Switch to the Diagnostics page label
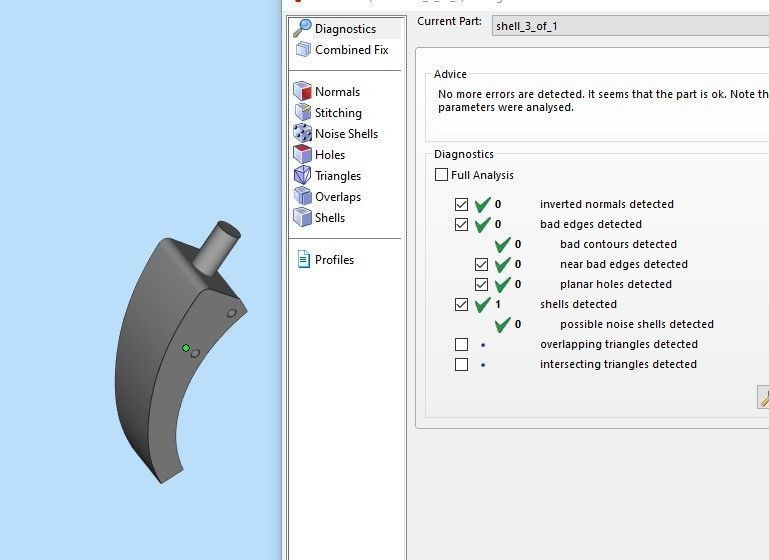The image size is (769, 560). 345,29
